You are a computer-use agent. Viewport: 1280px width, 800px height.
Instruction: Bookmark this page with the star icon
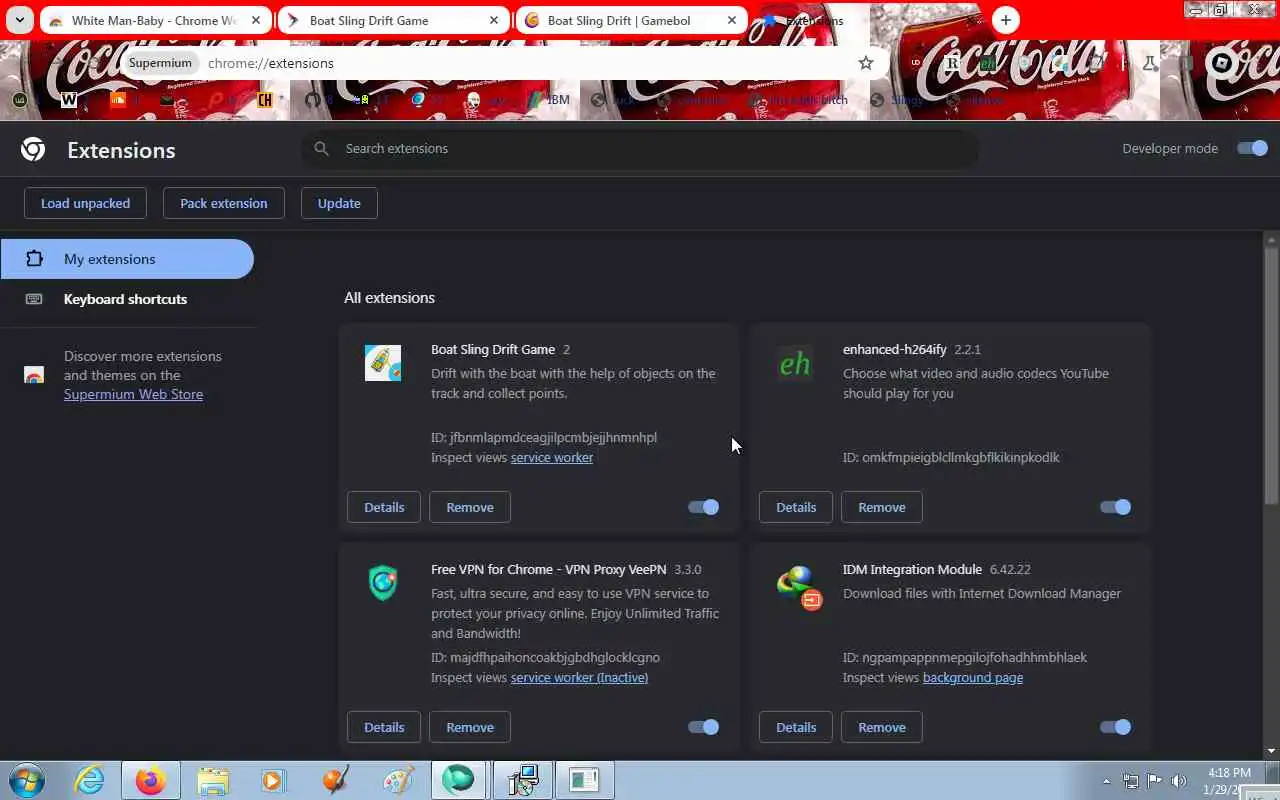pyautogui.click(x=866, y=63)
